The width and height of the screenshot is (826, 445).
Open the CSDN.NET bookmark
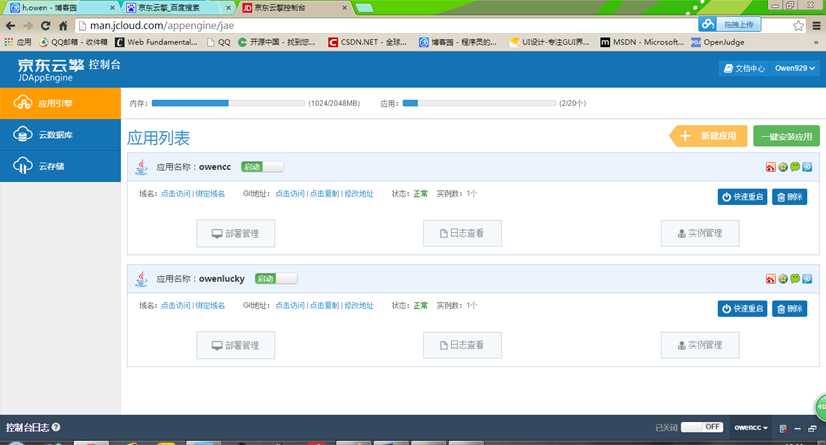367,42
